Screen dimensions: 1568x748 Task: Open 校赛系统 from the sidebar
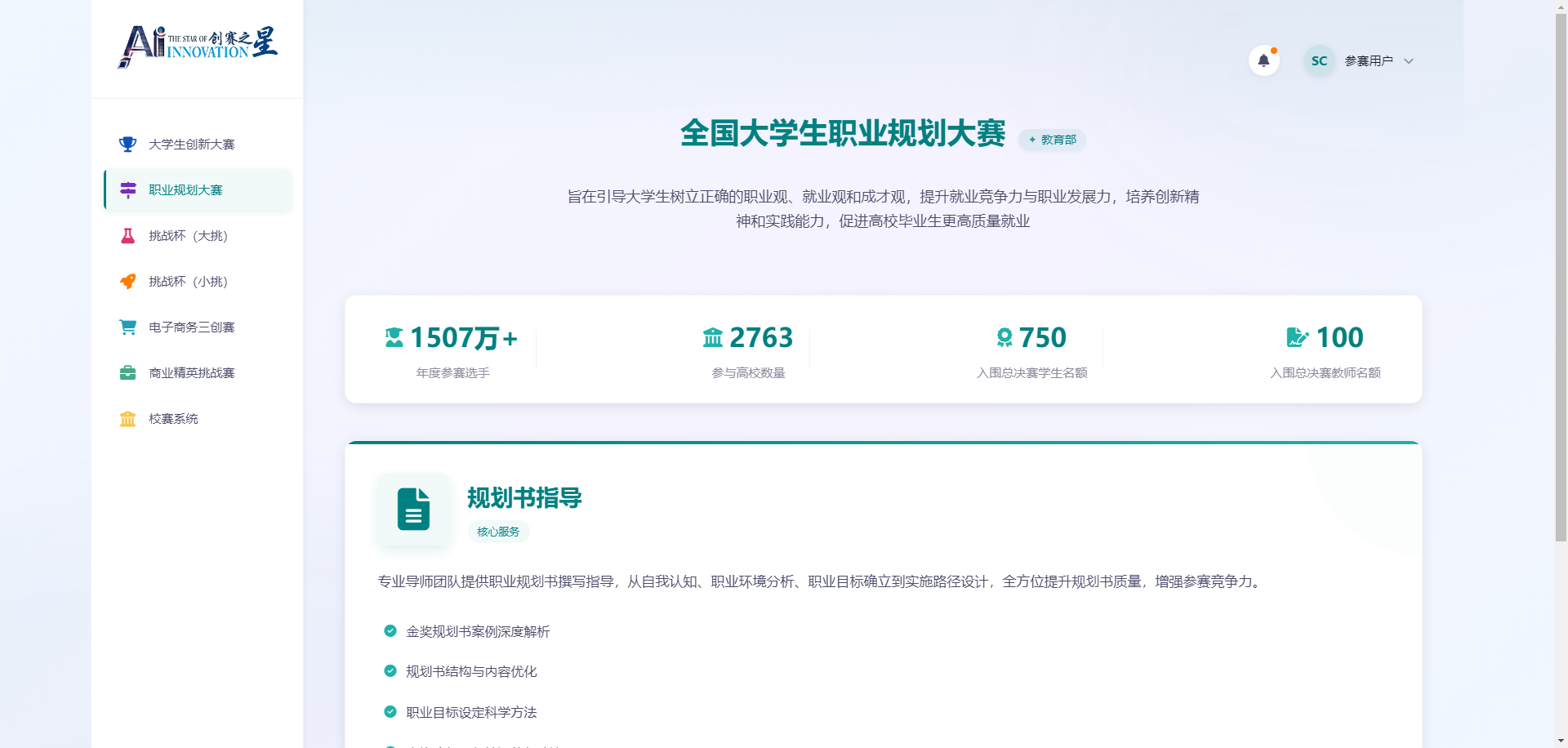[173, 419]
